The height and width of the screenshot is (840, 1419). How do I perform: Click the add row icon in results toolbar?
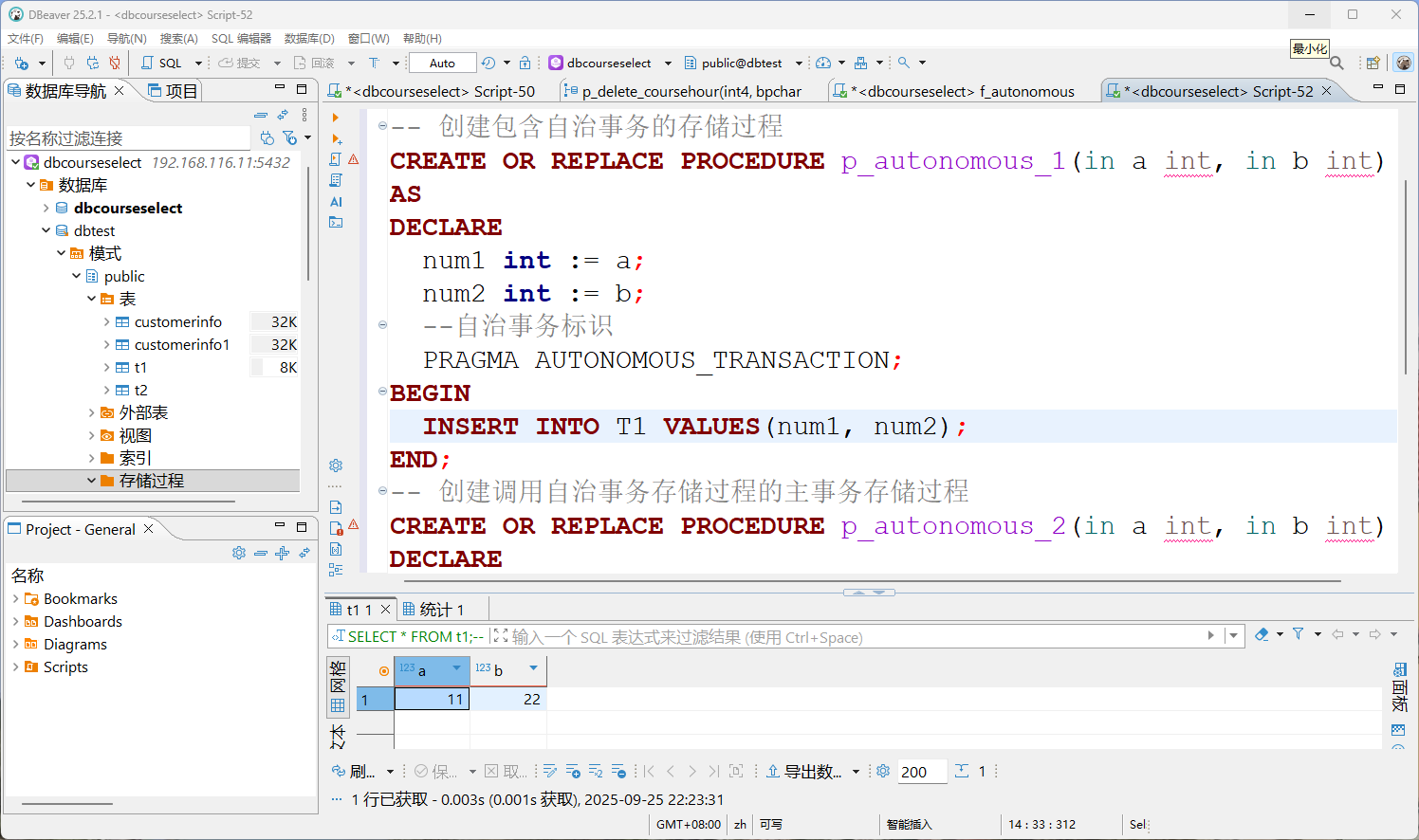click(x=573, y=772)
